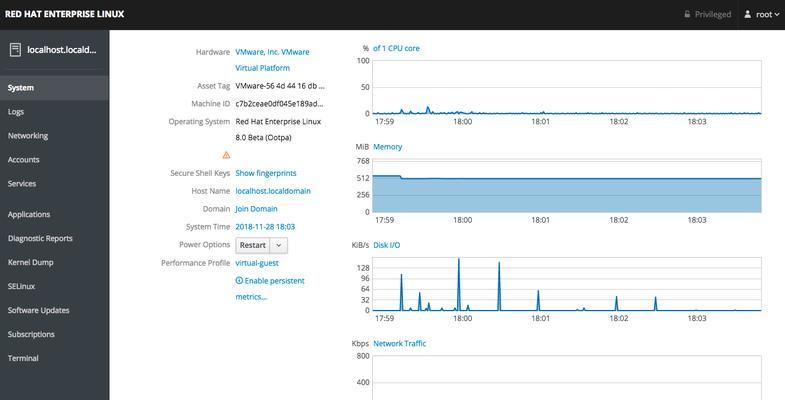Click Red Hat Enterprise Linux operating system text
785x400 pixels.
pos(278,122)
